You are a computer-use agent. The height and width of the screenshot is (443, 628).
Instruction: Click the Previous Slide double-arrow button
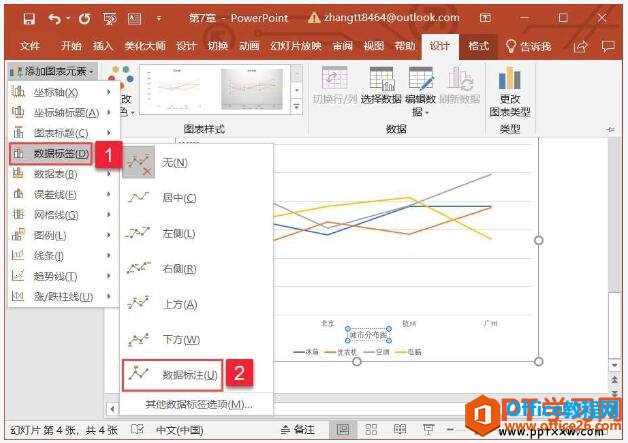pyautogui.click(x=614, y=379)
